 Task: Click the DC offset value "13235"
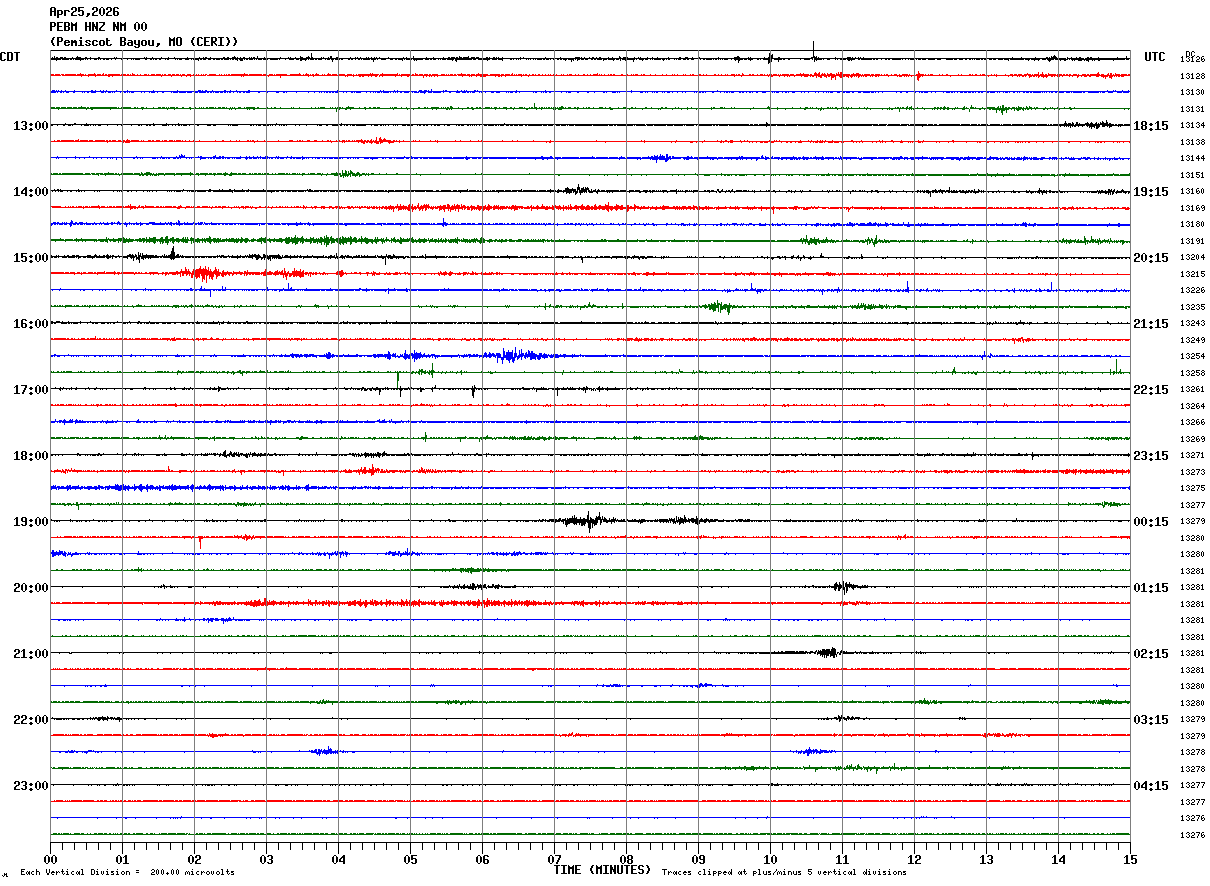tap(1192, 307)
